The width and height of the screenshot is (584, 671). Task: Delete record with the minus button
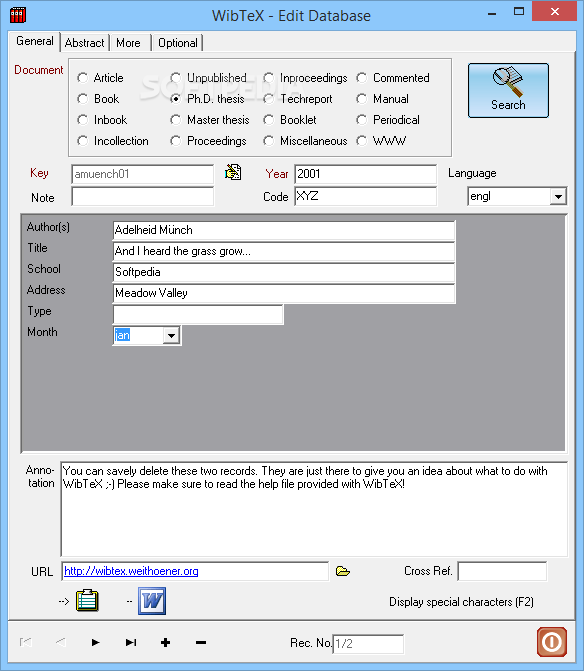pyautogui.click(x=201, y=642)
